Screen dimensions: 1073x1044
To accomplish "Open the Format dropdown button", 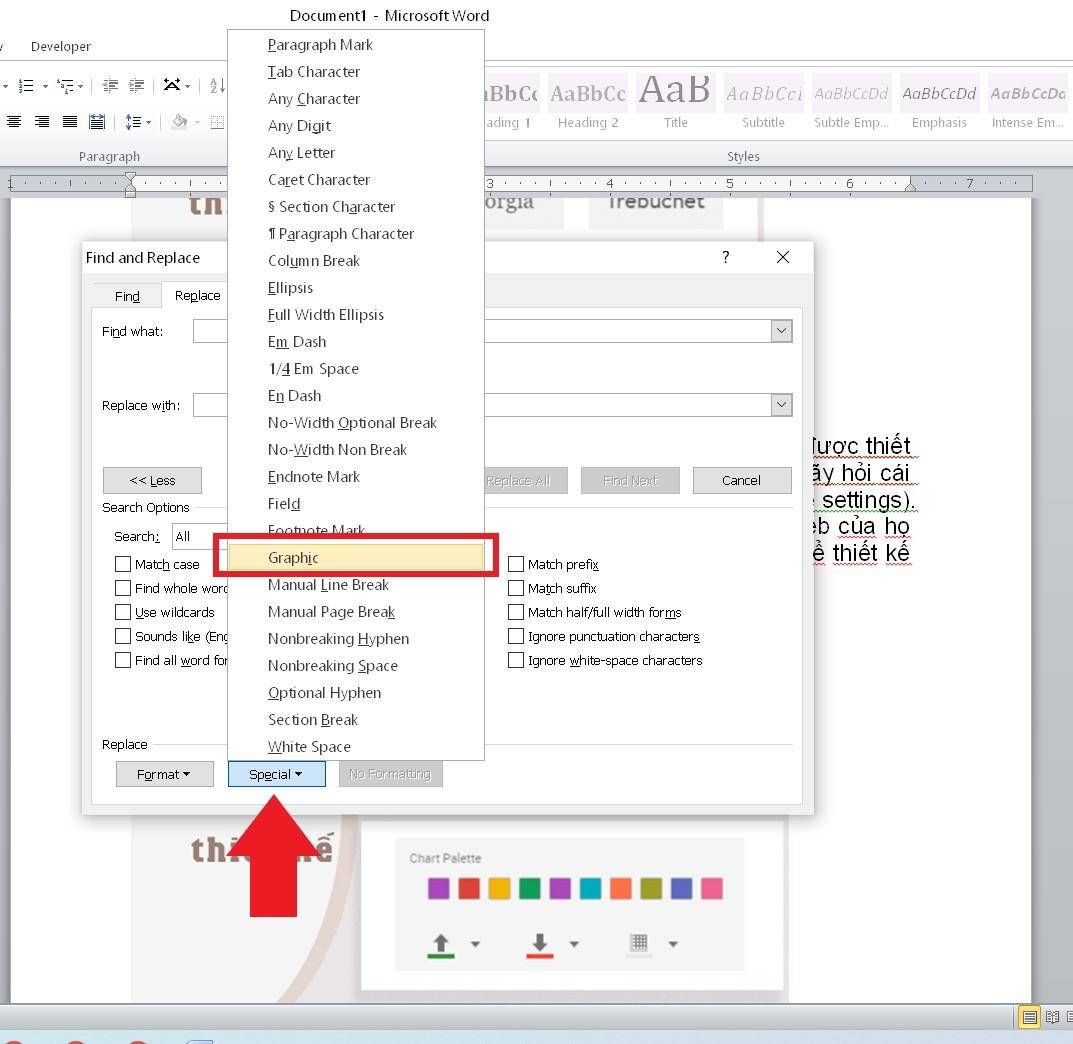I will coord(164,774).
